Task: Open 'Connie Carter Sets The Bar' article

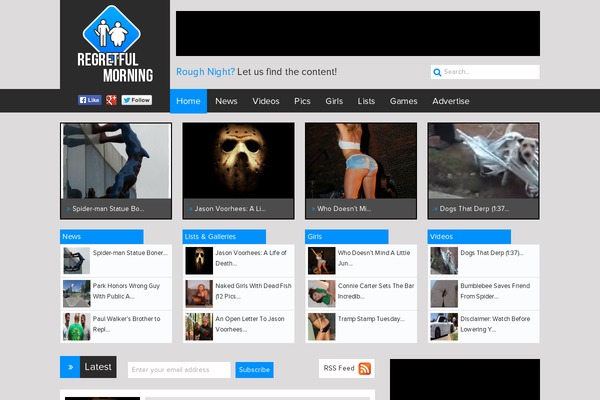Action: [x=376, y=291]
